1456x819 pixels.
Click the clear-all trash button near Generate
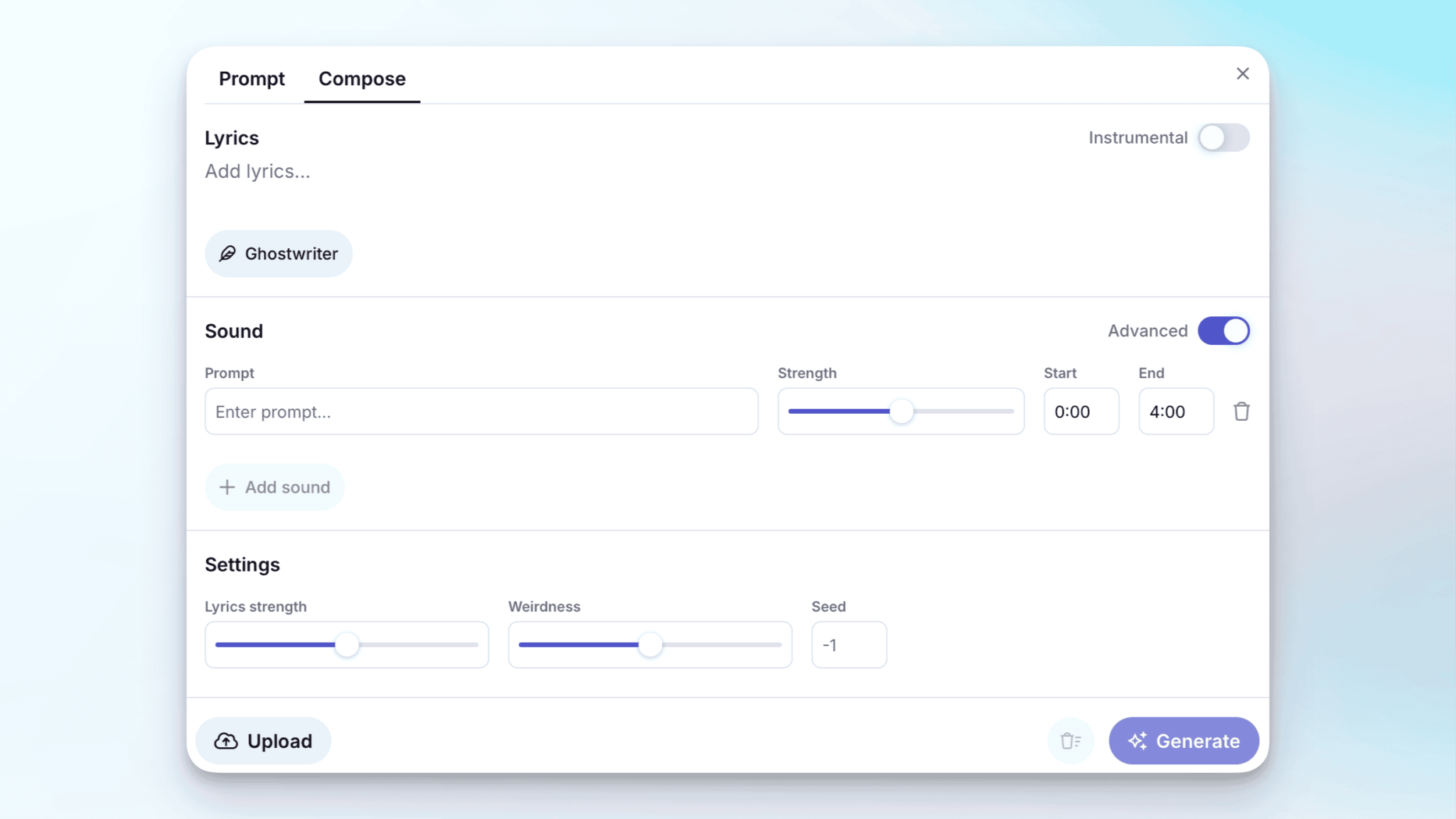click(x=1070, y=741)
